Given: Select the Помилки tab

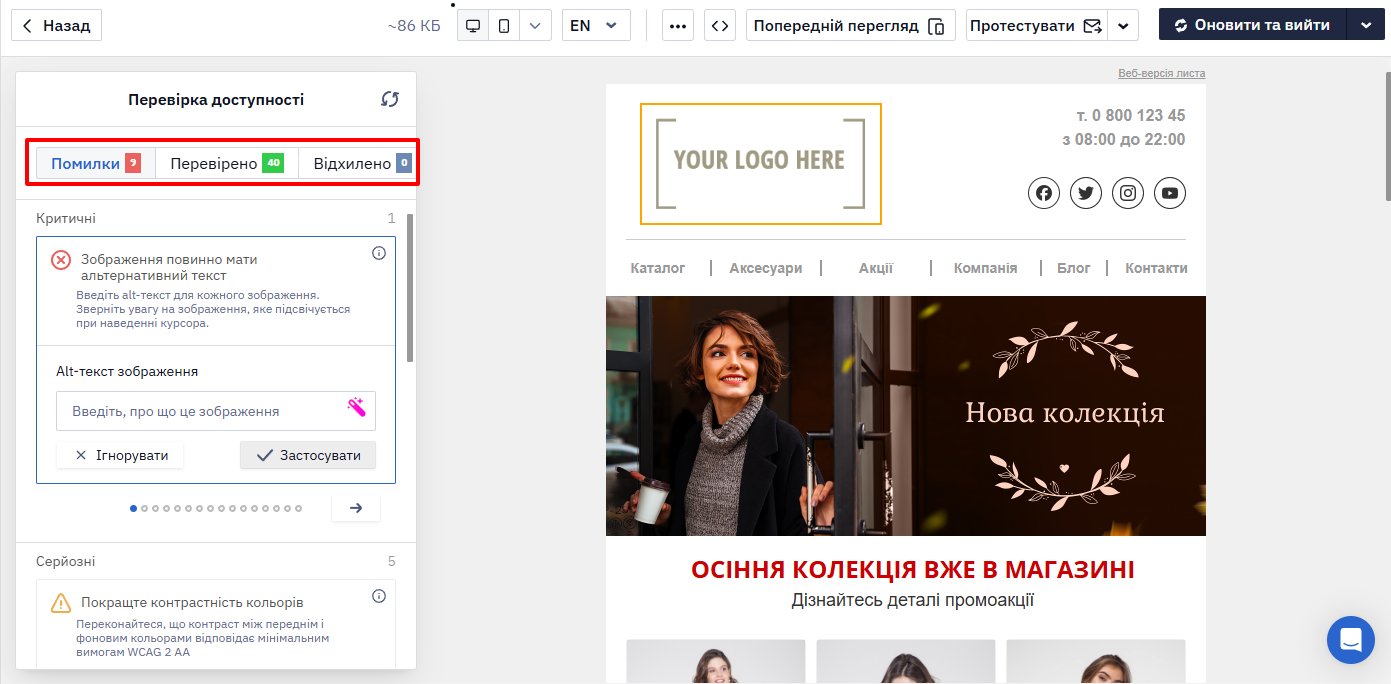Looking at the screenshot, I should 96,163.
